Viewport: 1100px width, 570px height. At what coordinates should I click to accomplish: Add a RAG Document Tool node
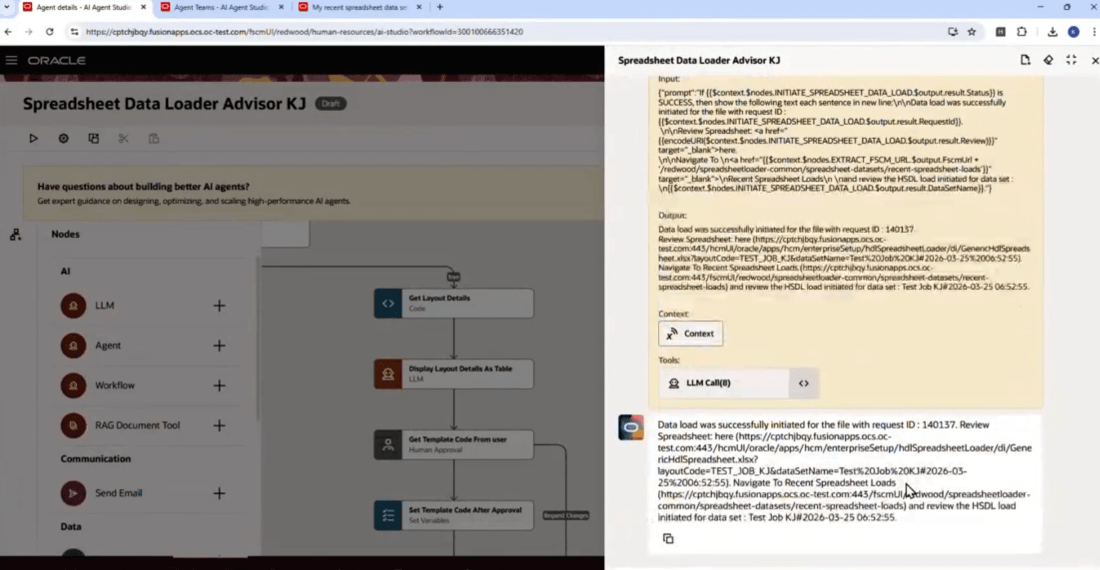220,426
